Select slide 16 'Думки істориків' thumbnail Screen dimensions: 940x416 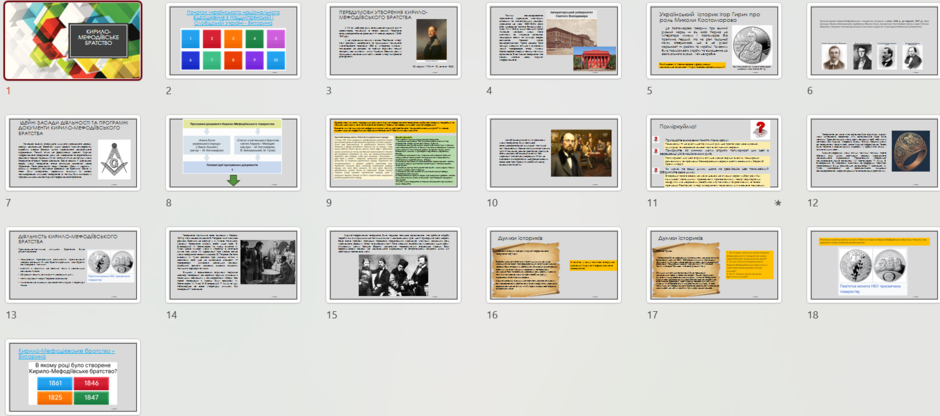point(553,265)
